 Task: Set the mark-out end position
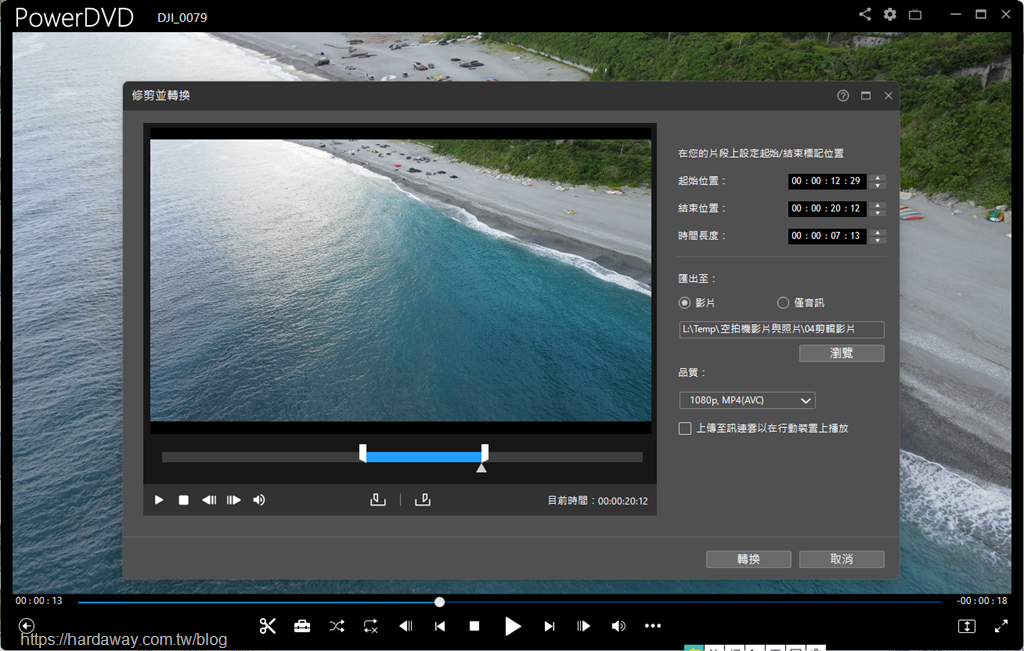[423, 500]
